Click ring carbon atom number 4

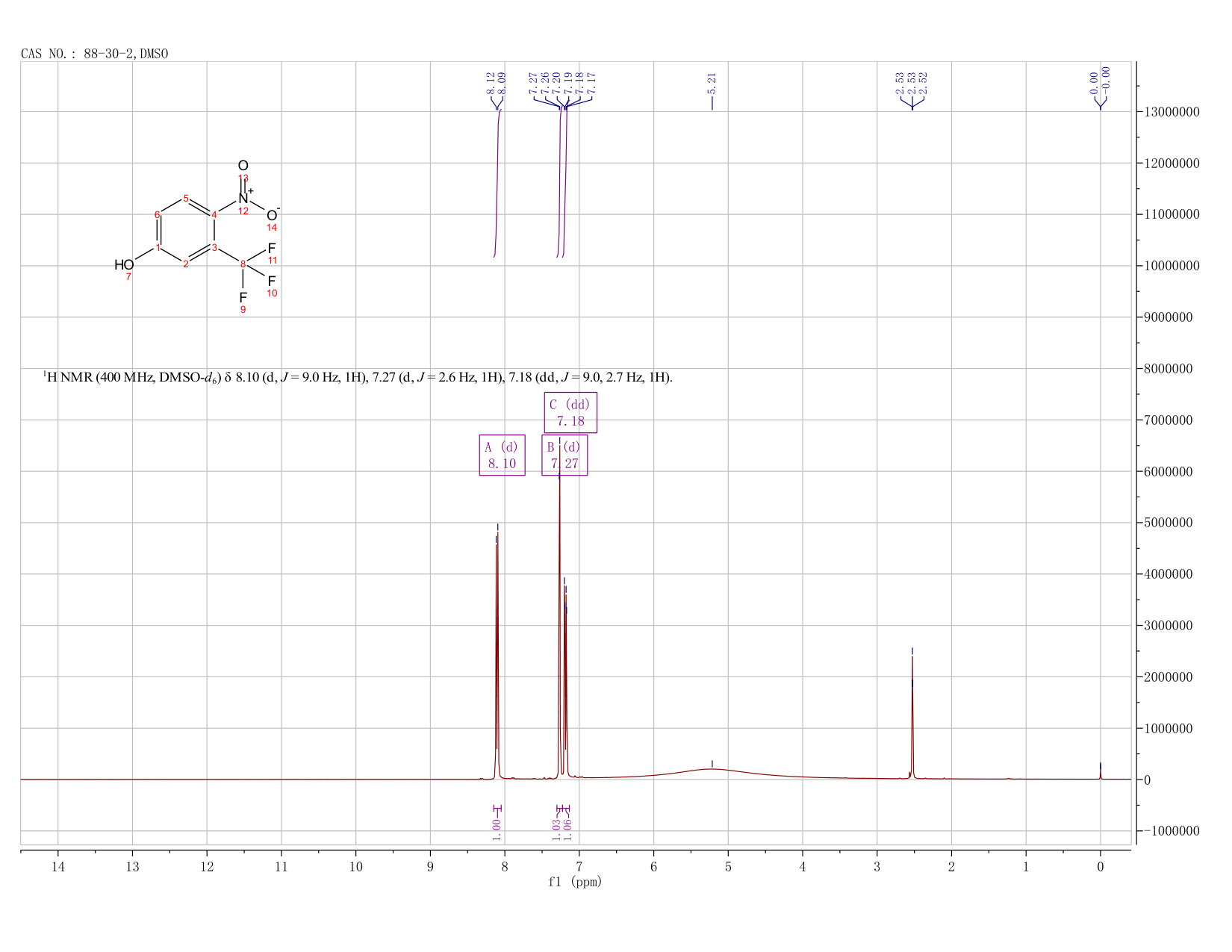[214, 215]
